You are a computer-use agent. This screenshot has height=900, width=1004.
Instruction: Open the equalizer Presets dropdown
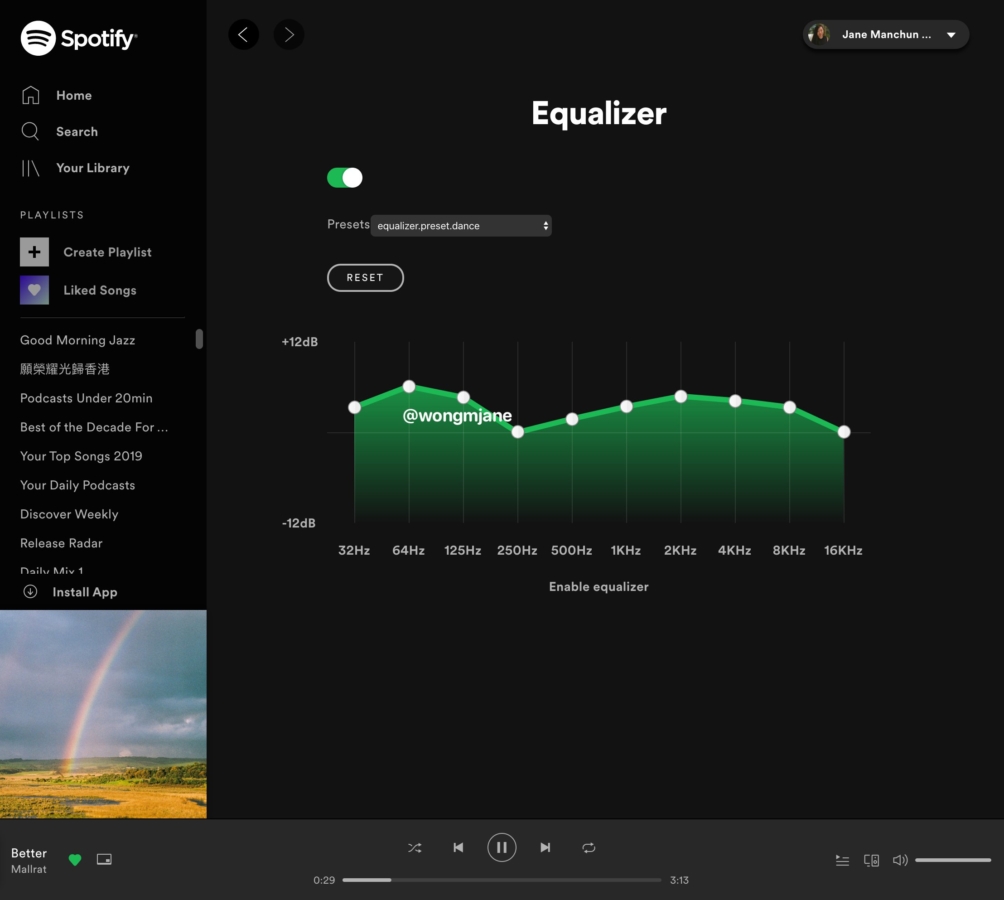461,226
